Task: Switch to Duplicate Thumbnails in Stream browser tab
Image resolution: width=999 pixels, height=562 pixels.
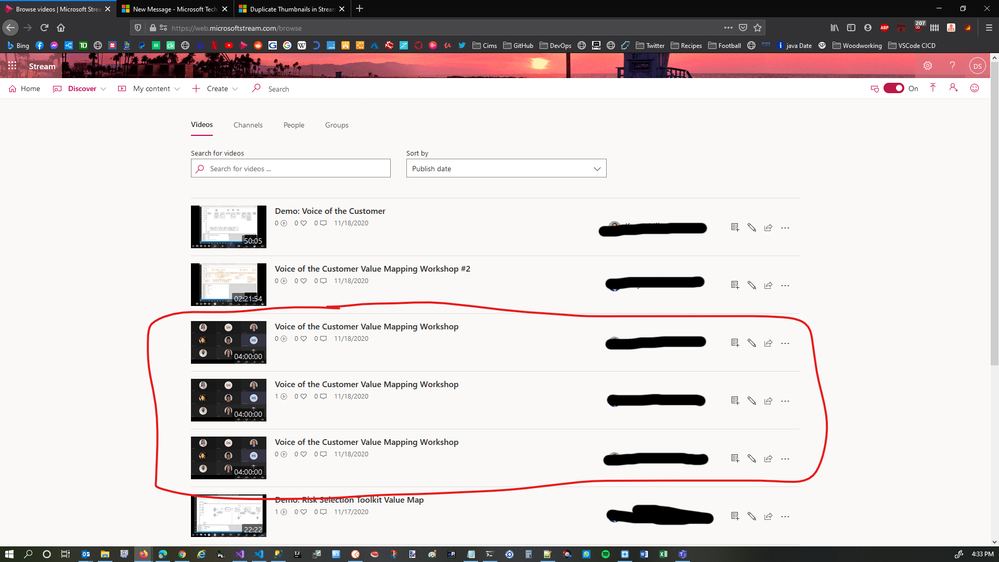Action: coord(291,9)
